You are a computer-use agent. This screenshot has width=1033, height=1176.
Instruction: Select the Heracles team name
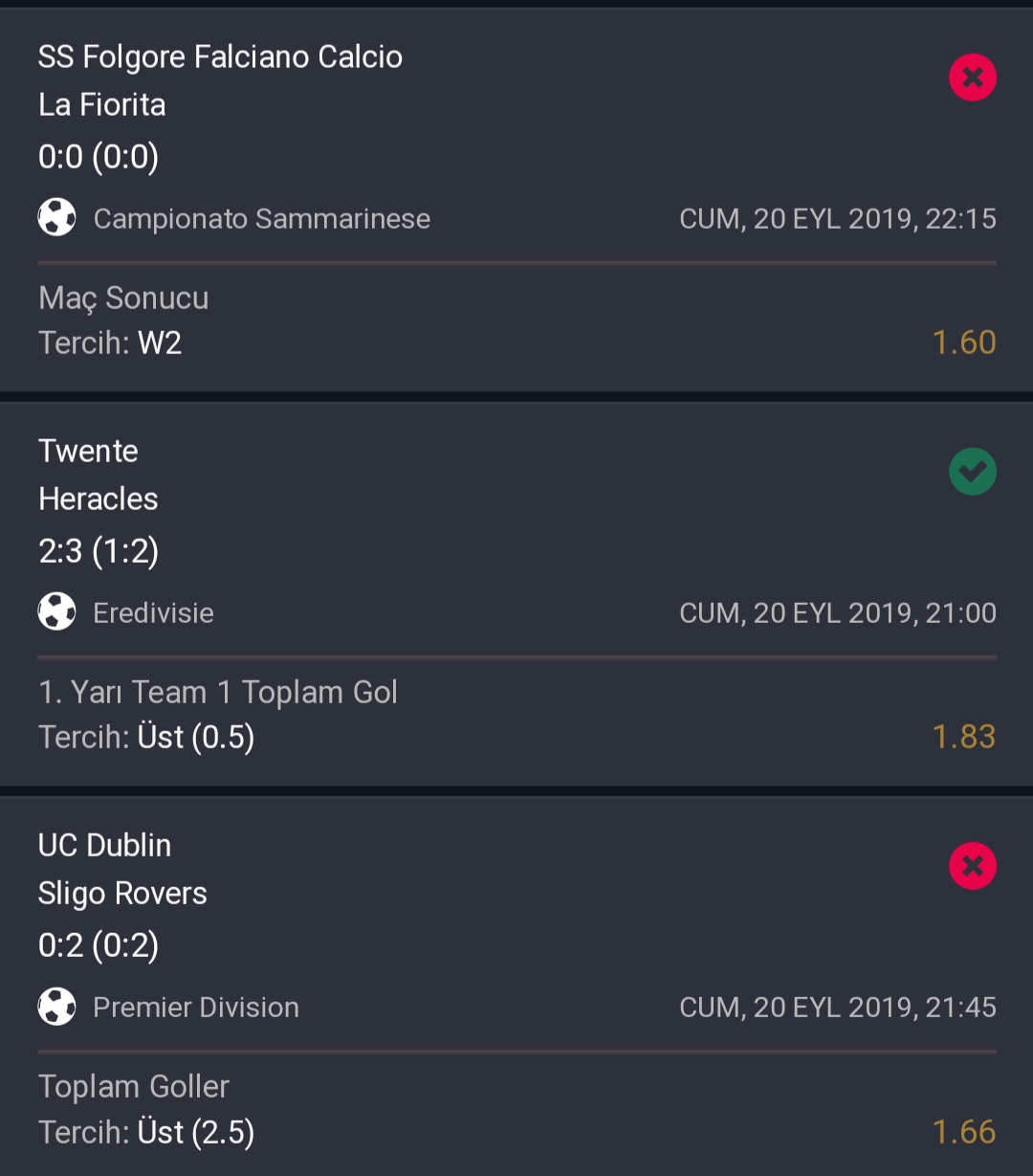[99, 499]
